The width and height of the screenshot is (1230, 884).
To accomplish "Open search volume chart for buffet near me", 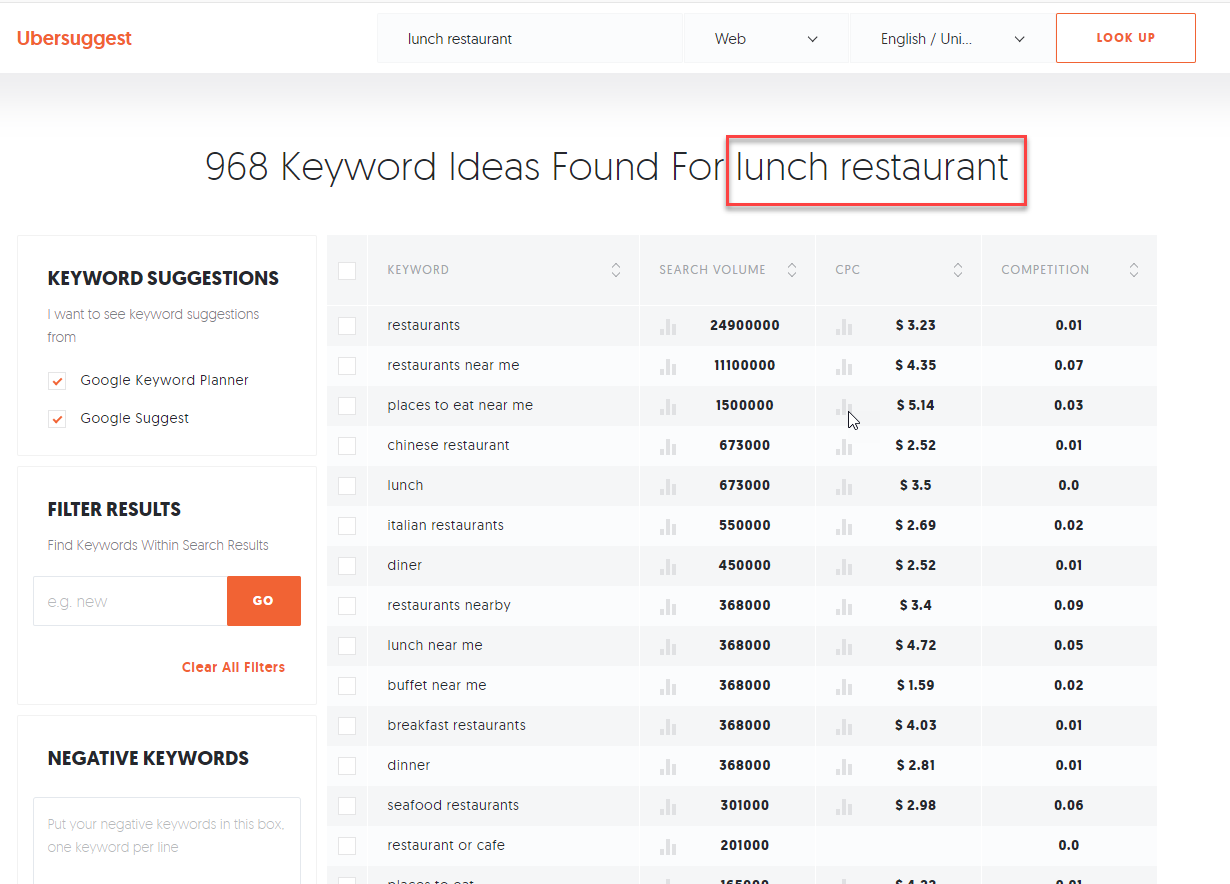I will 668,686.
